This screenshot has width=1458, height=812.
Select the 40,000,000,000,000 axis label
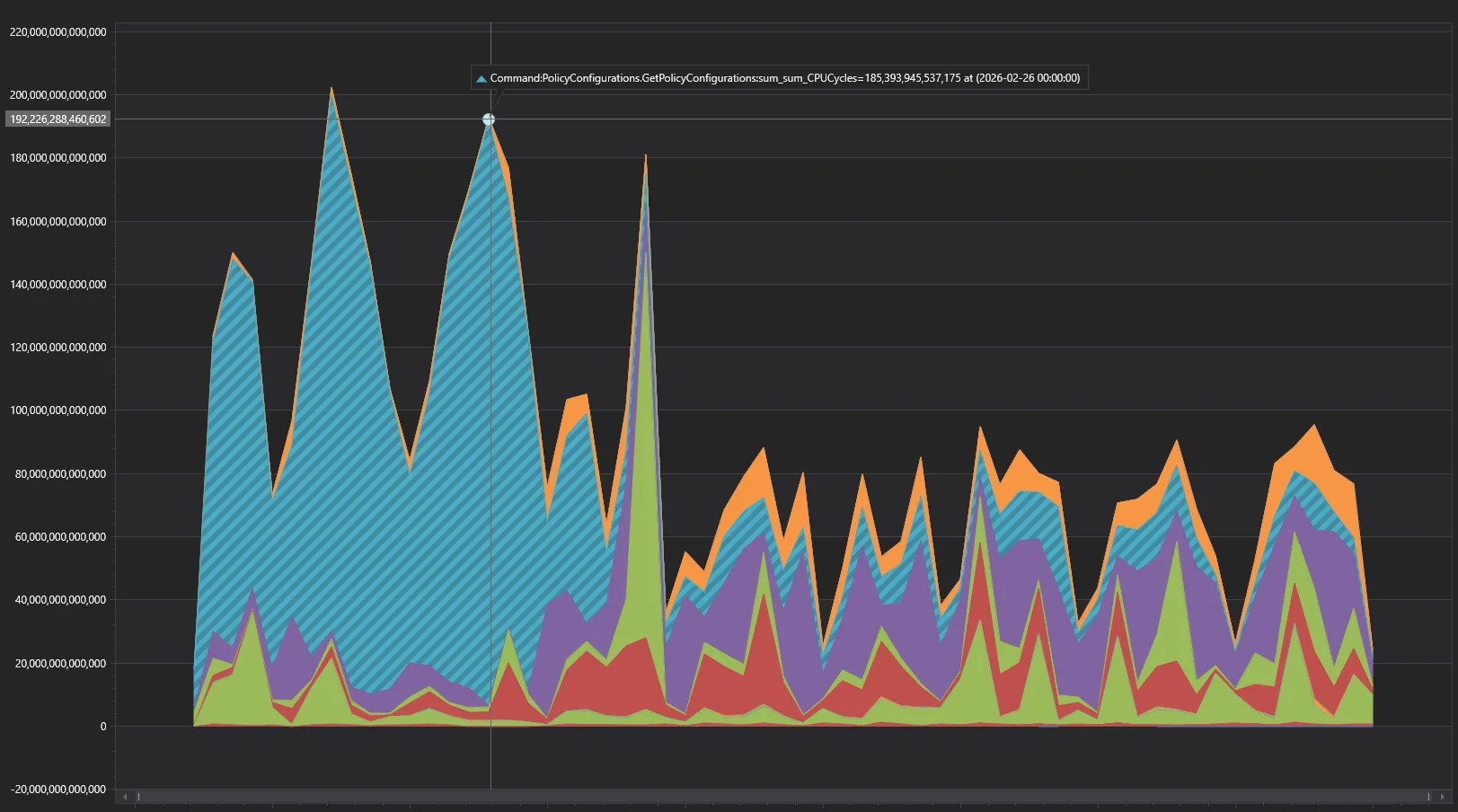click(x=60, y=600)
